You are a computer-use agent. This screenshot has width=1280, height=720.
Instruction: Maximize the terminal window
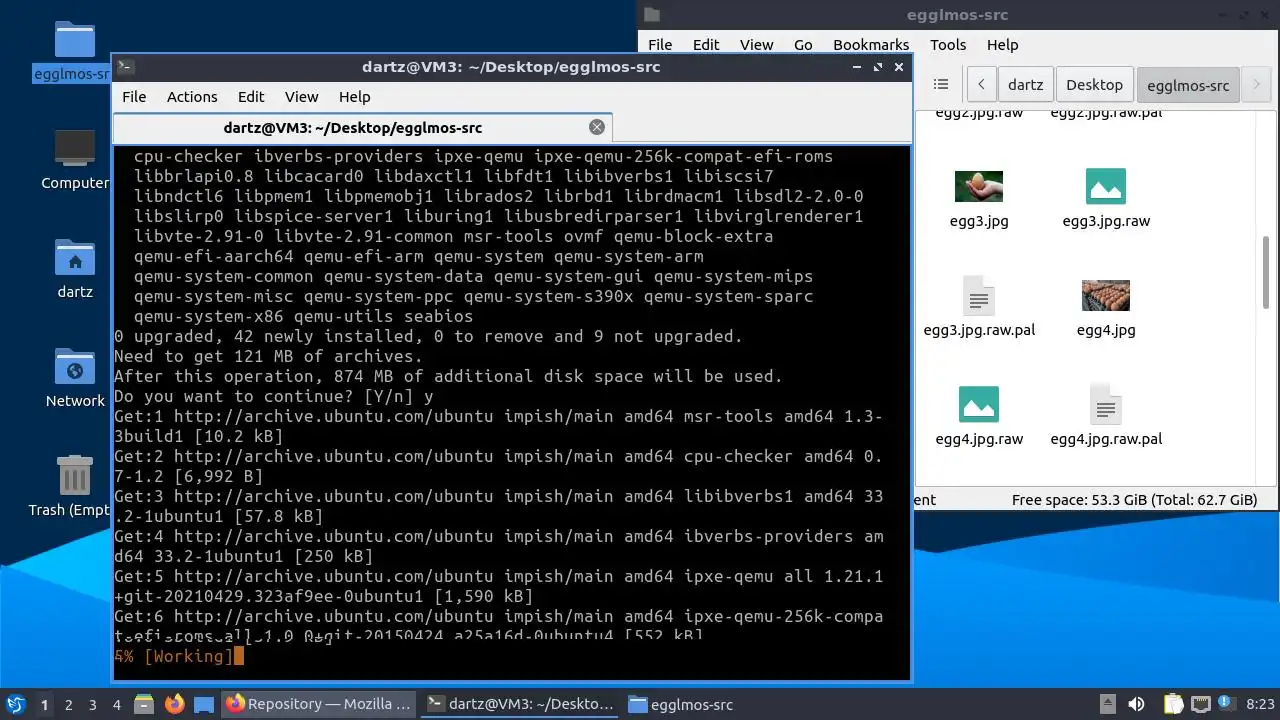click(878, 67)
